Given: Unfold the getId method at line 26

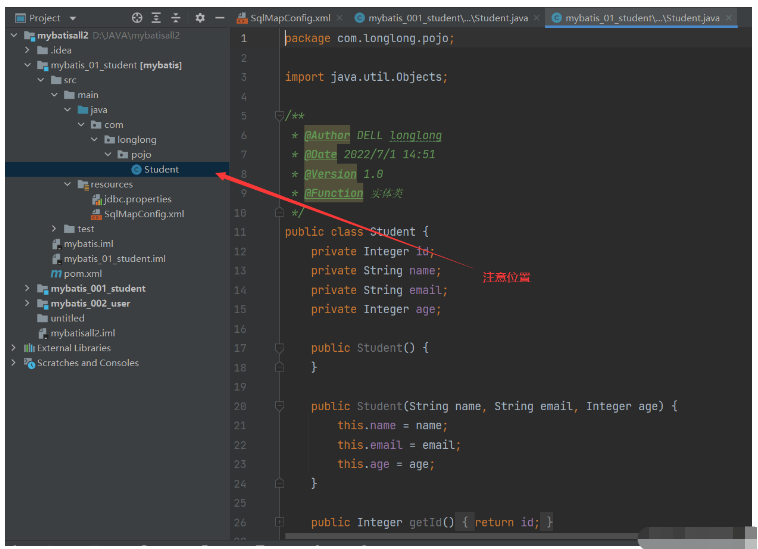Looking at the screenshot, I should tap(281, 522).
